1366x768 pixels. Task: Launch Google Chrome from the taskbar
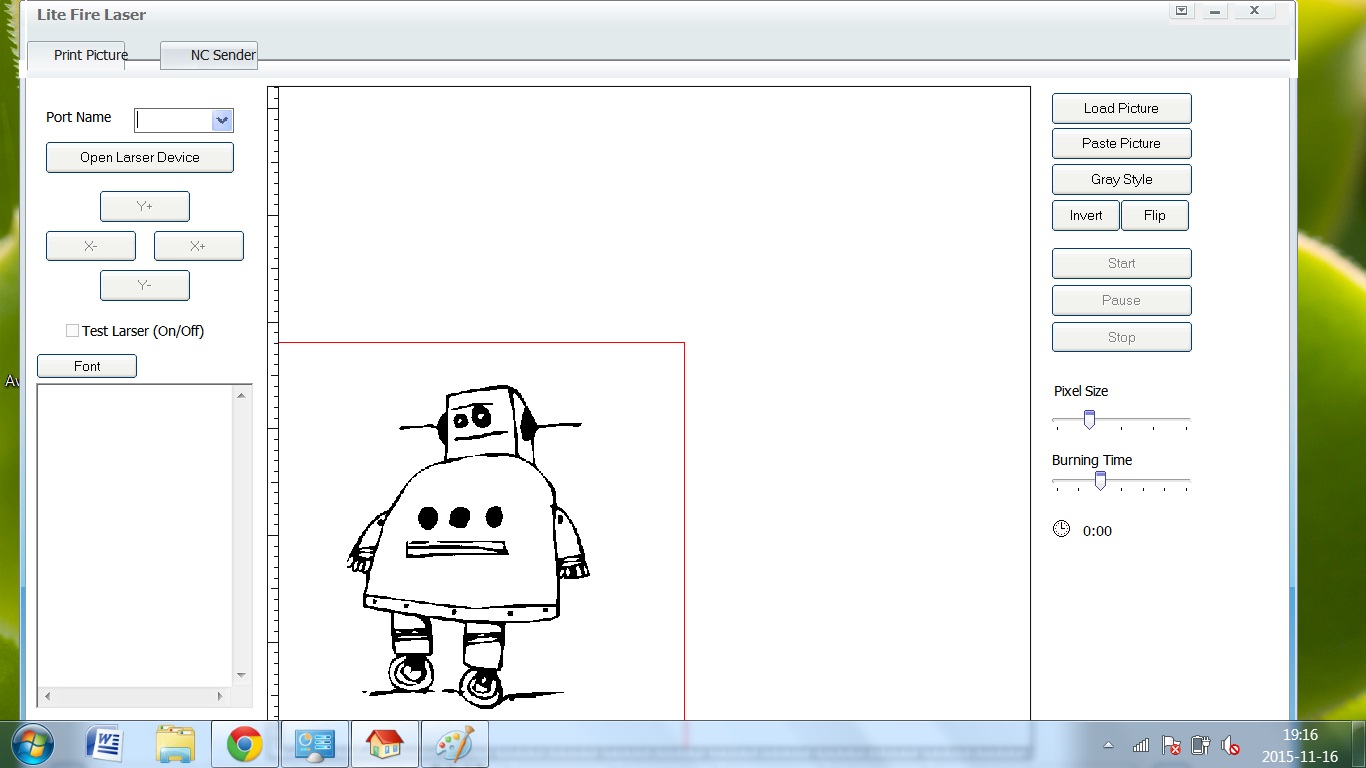(x=245, y=744)
